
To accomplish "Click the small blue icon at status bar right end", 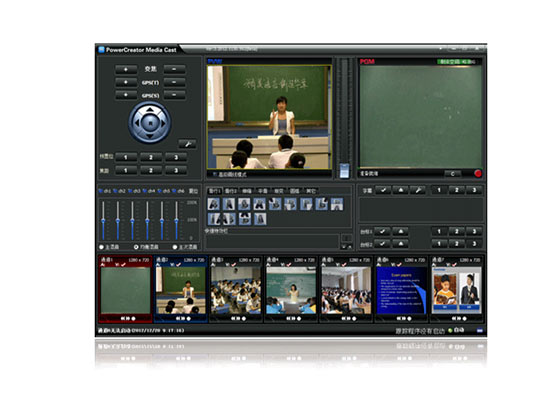I will [x=480, y=331].
